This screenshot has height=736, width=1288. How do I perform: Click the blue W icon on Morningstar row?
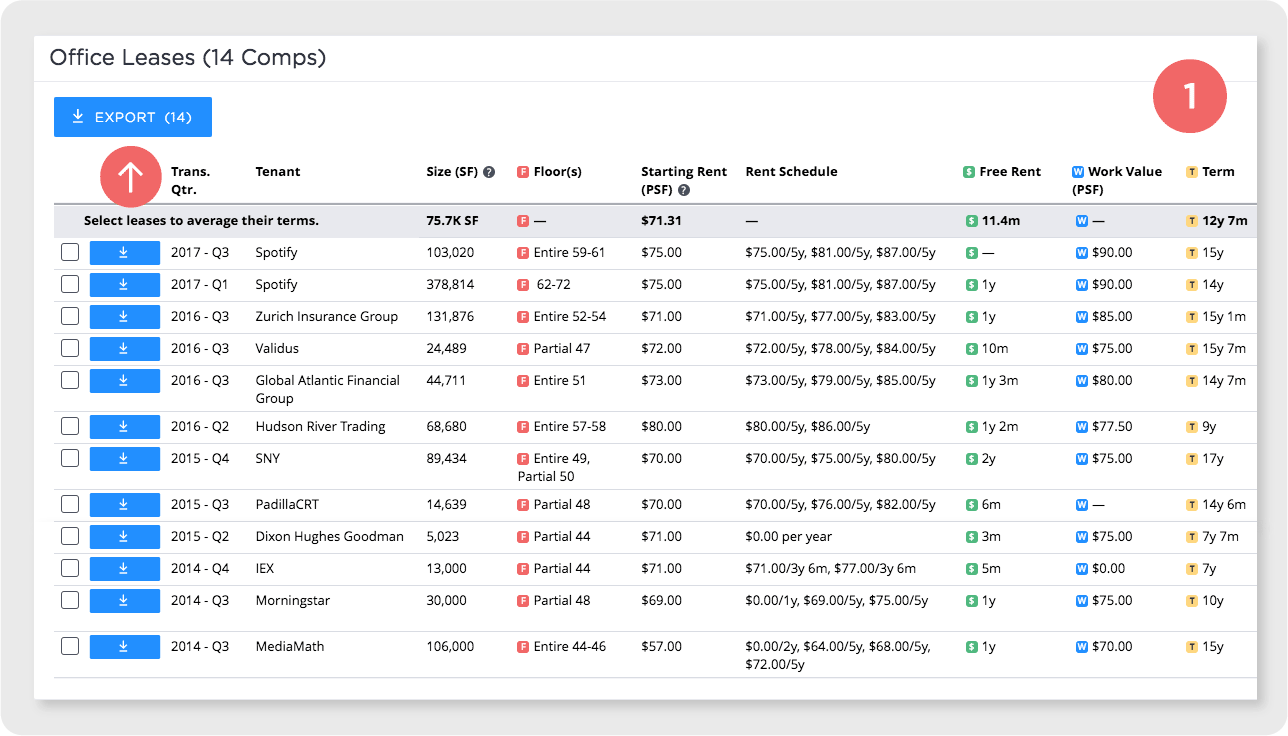[x=1080, y=600]
